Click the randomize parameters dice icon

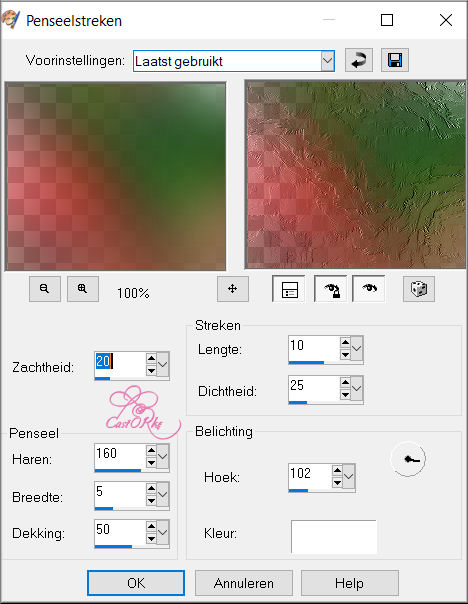tap(419, 289)
